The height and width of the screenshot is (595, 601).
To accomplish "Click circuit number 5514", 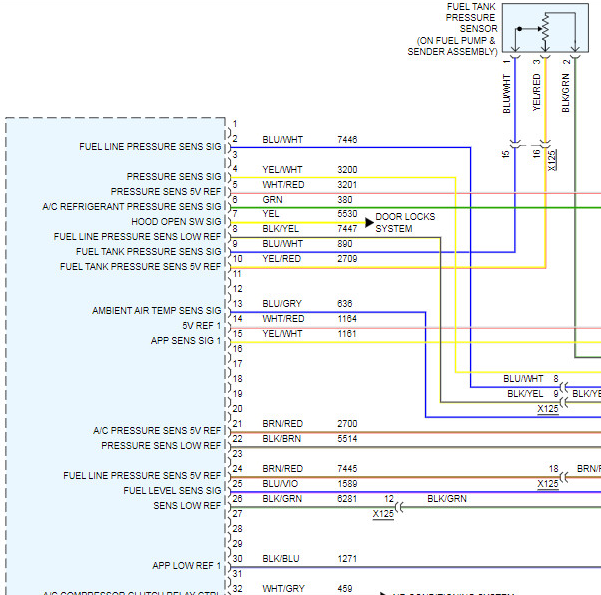I will tap(347, 439).
